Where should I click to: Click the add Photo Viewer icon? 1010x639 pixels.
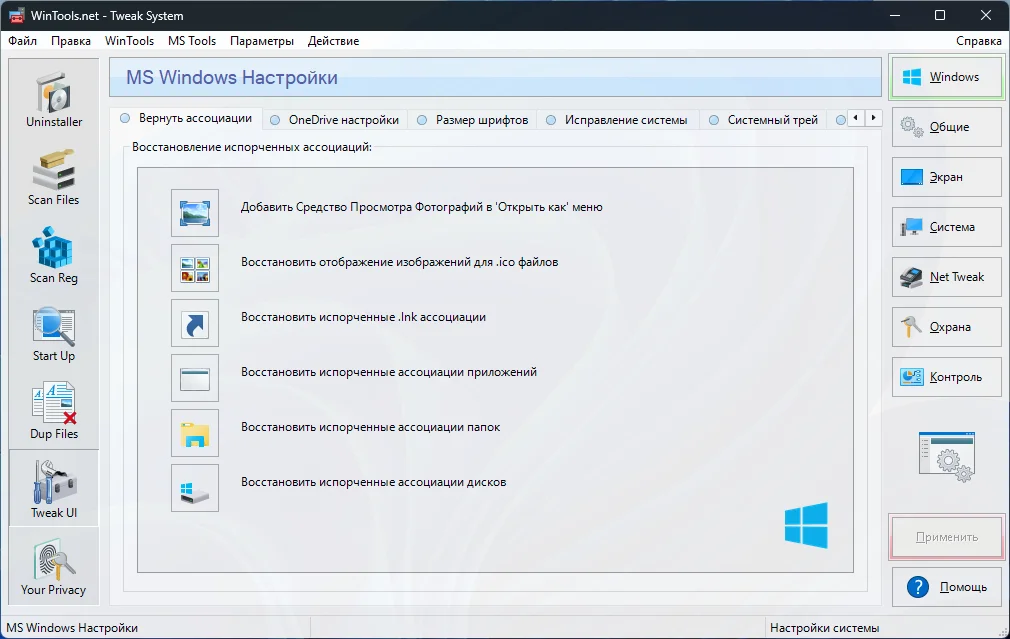[194, 212]
